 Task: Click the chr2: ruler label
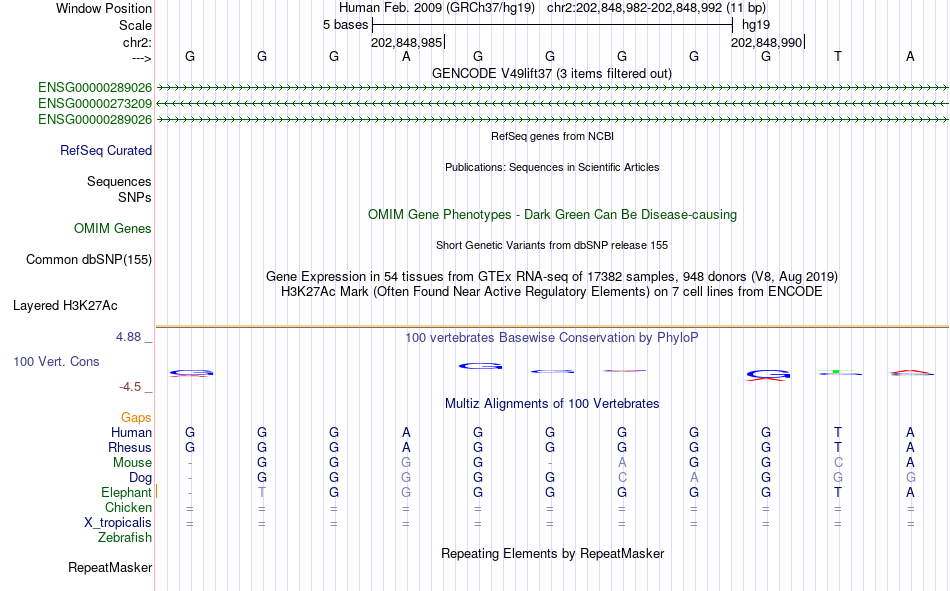point(137,42)
